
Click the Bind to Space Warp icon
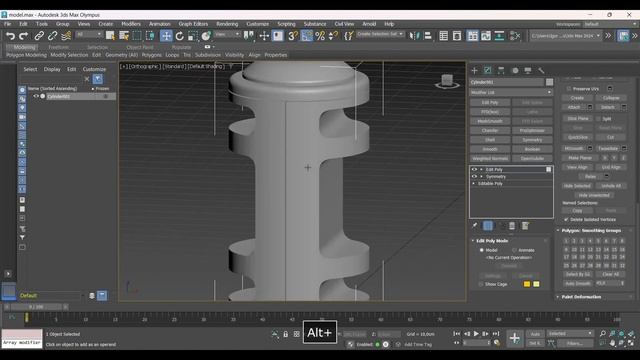[x=66, y=36]
